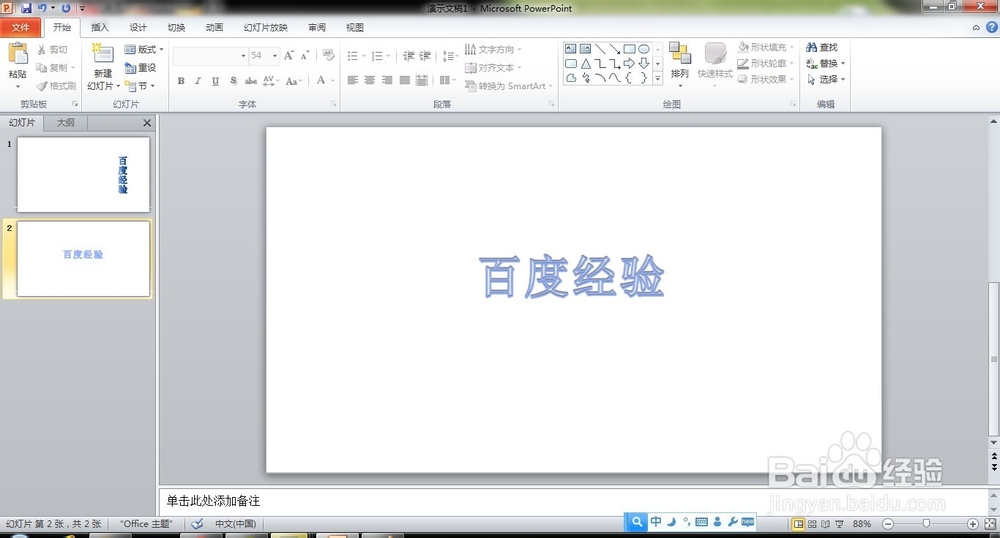Increase font size with the grow icon
This screenshot has width=1000, height=538.
pos(289,56)
